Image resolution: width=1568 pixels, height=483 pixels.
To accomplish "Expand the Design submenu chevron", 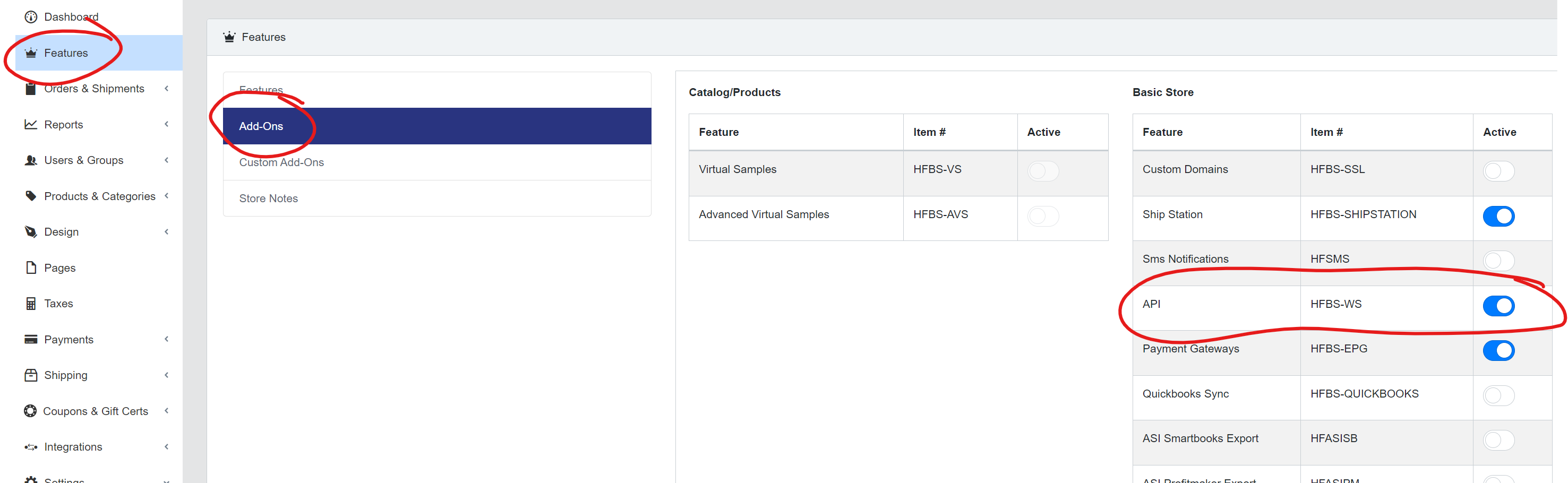I will point(166,232).
